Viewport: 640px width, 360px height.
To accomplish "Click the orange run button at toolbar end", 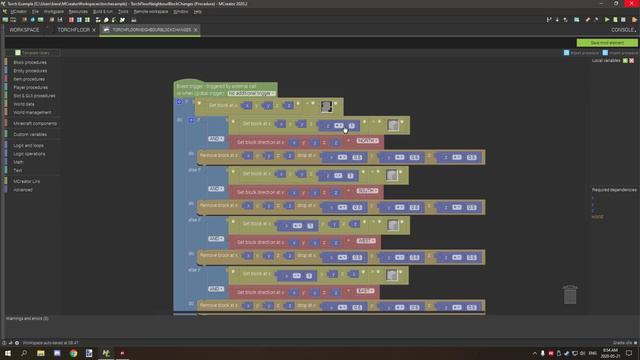I will click(634, 20).
